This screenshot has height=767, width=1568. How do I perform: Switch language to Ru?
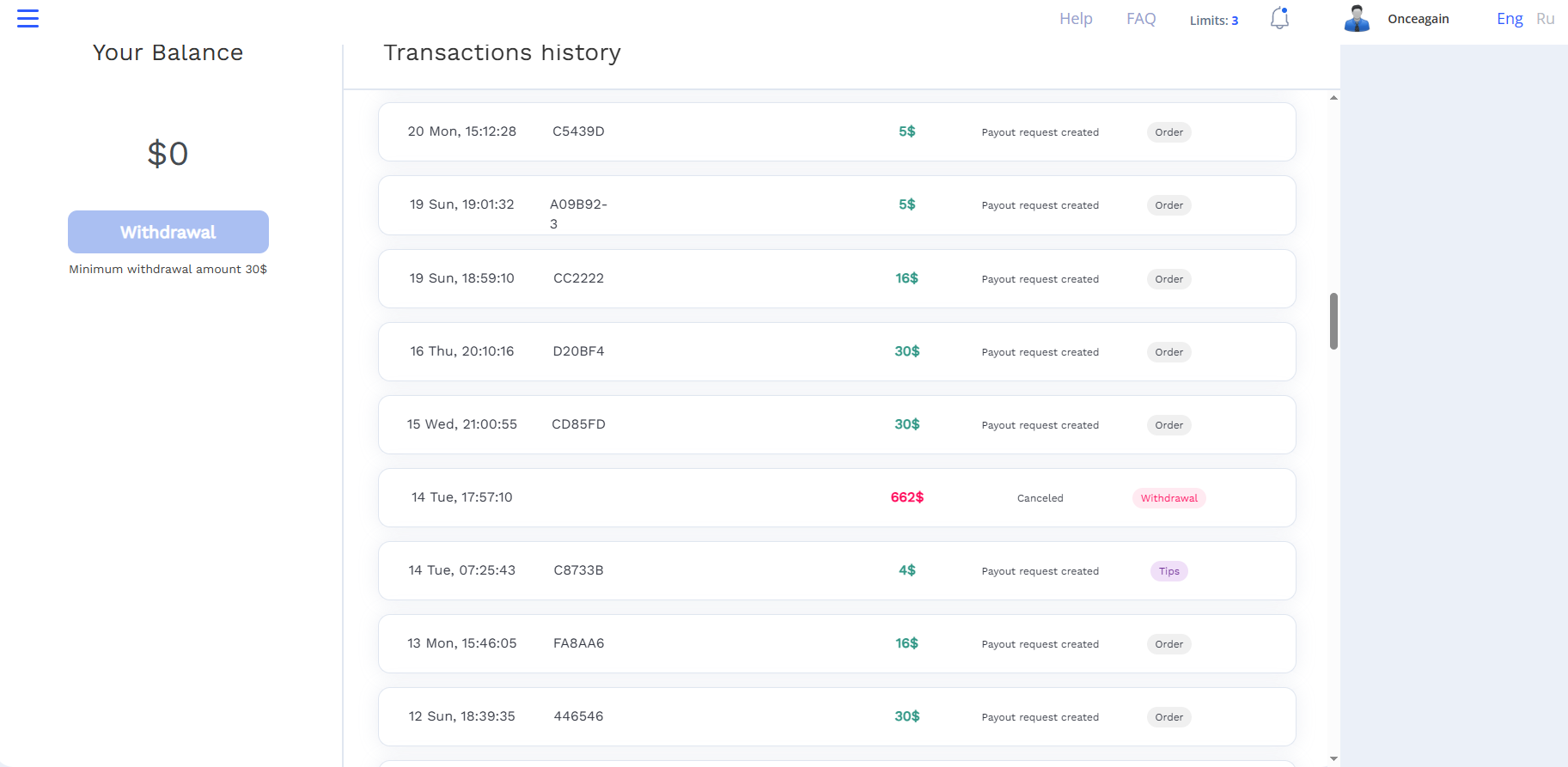pos(1545,18)
